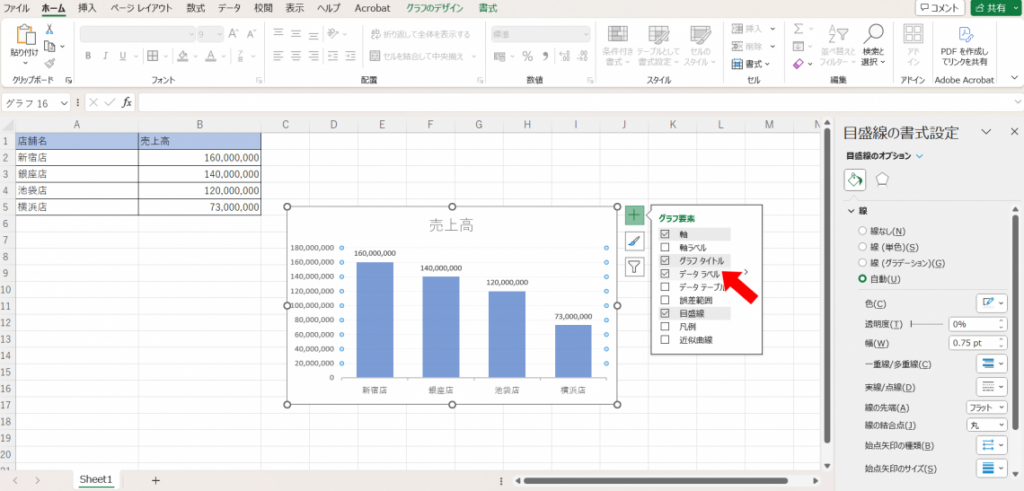Select the Fill & Line paint bucket icon

coord(854,180)
